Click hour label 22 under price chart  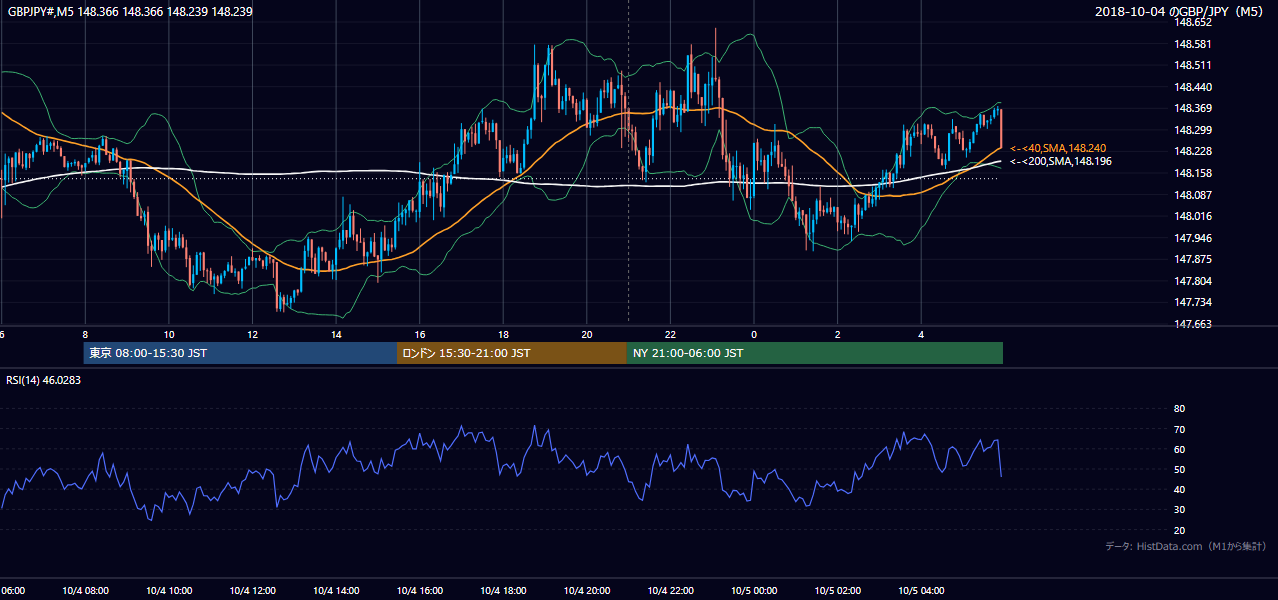click(670, 335)
